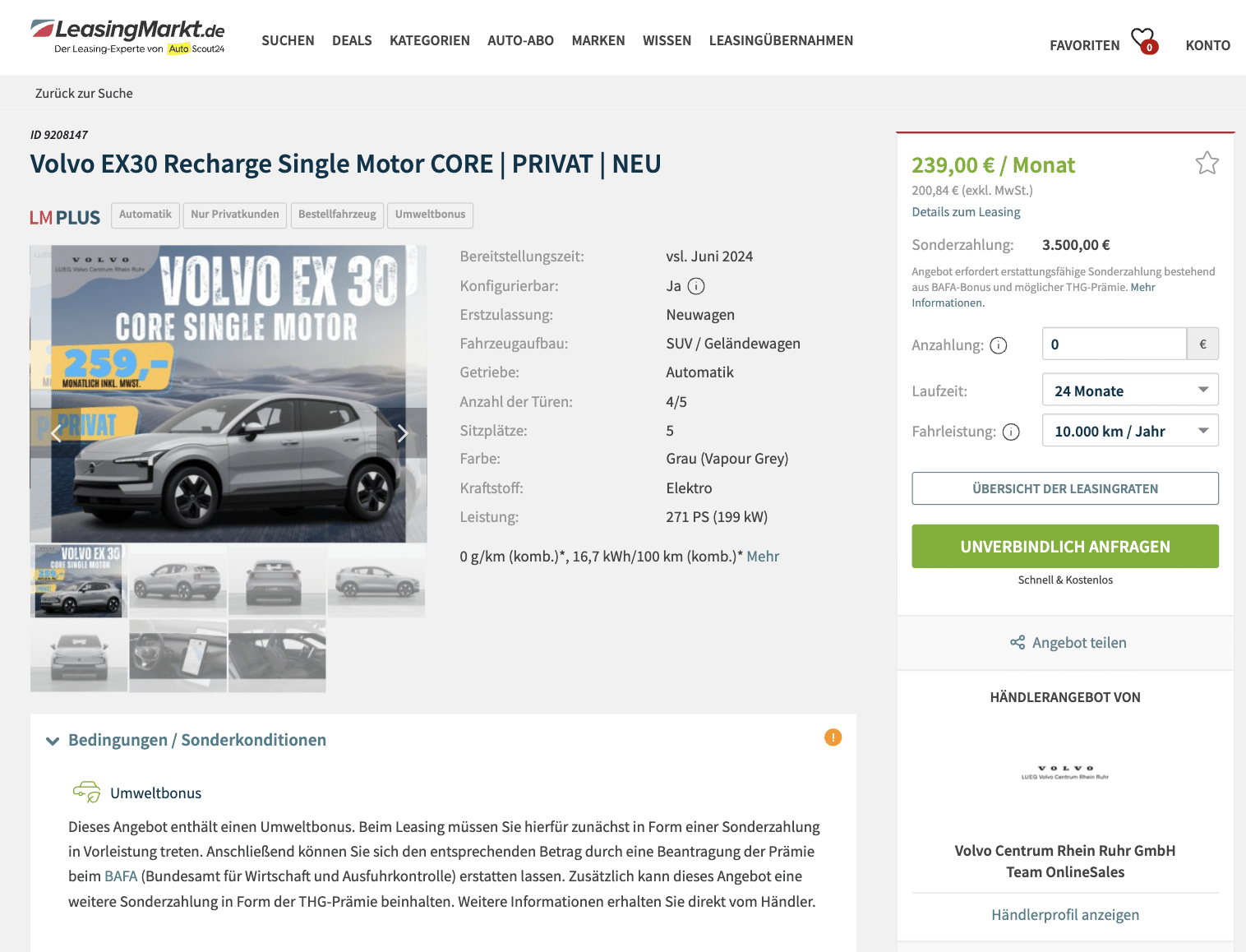Open favorites heart icon
Image resolution: width=1246 pixels, height=952 pixels.
click(1144, 40)
